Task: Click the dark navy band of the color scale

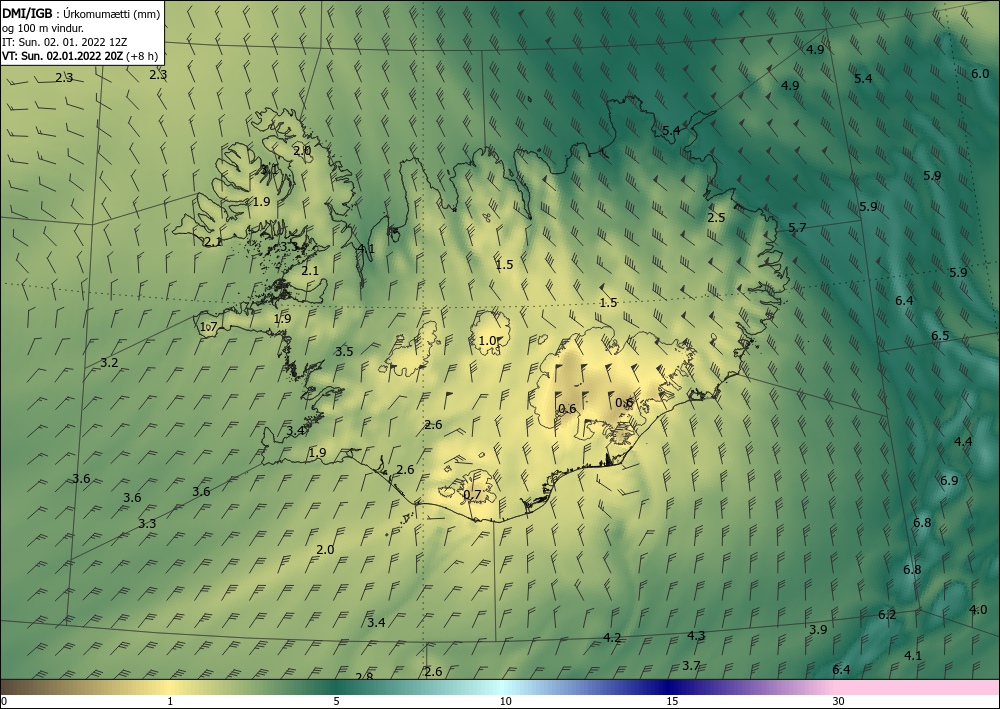Action: click(x=670, y=687)
